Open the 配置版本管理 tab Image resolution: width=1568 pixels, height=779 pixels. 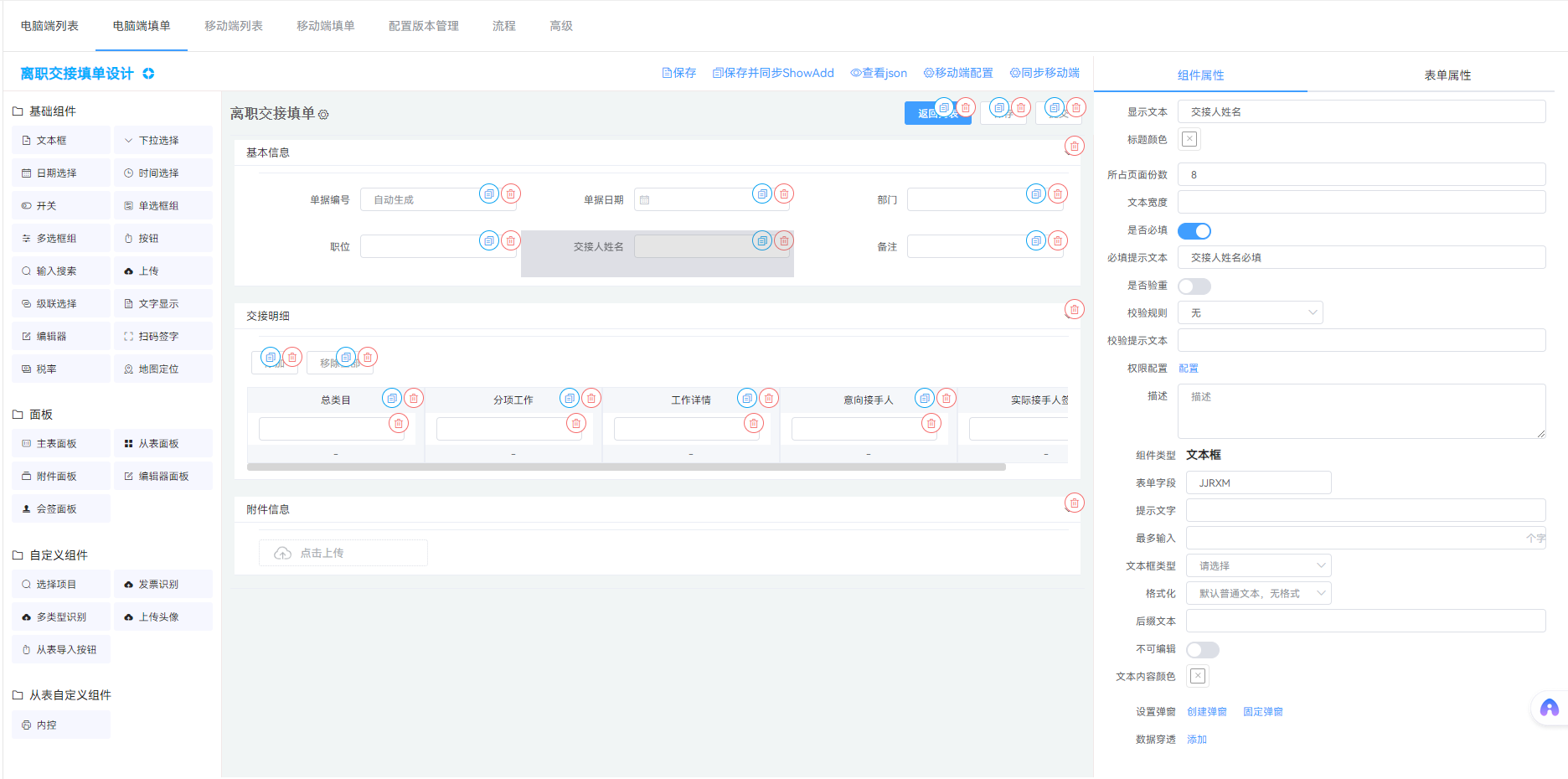point(424,26)
